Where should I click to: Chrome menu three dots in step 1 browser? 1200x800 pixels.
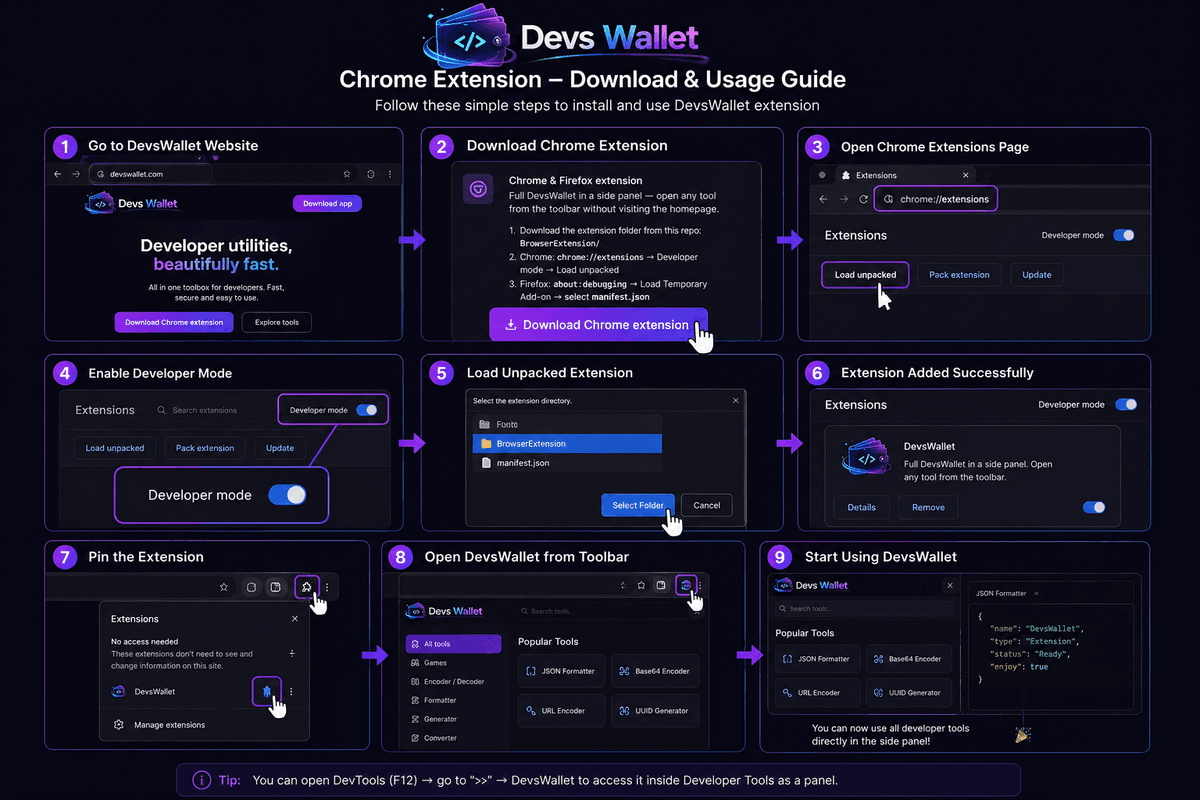[390, 174]
